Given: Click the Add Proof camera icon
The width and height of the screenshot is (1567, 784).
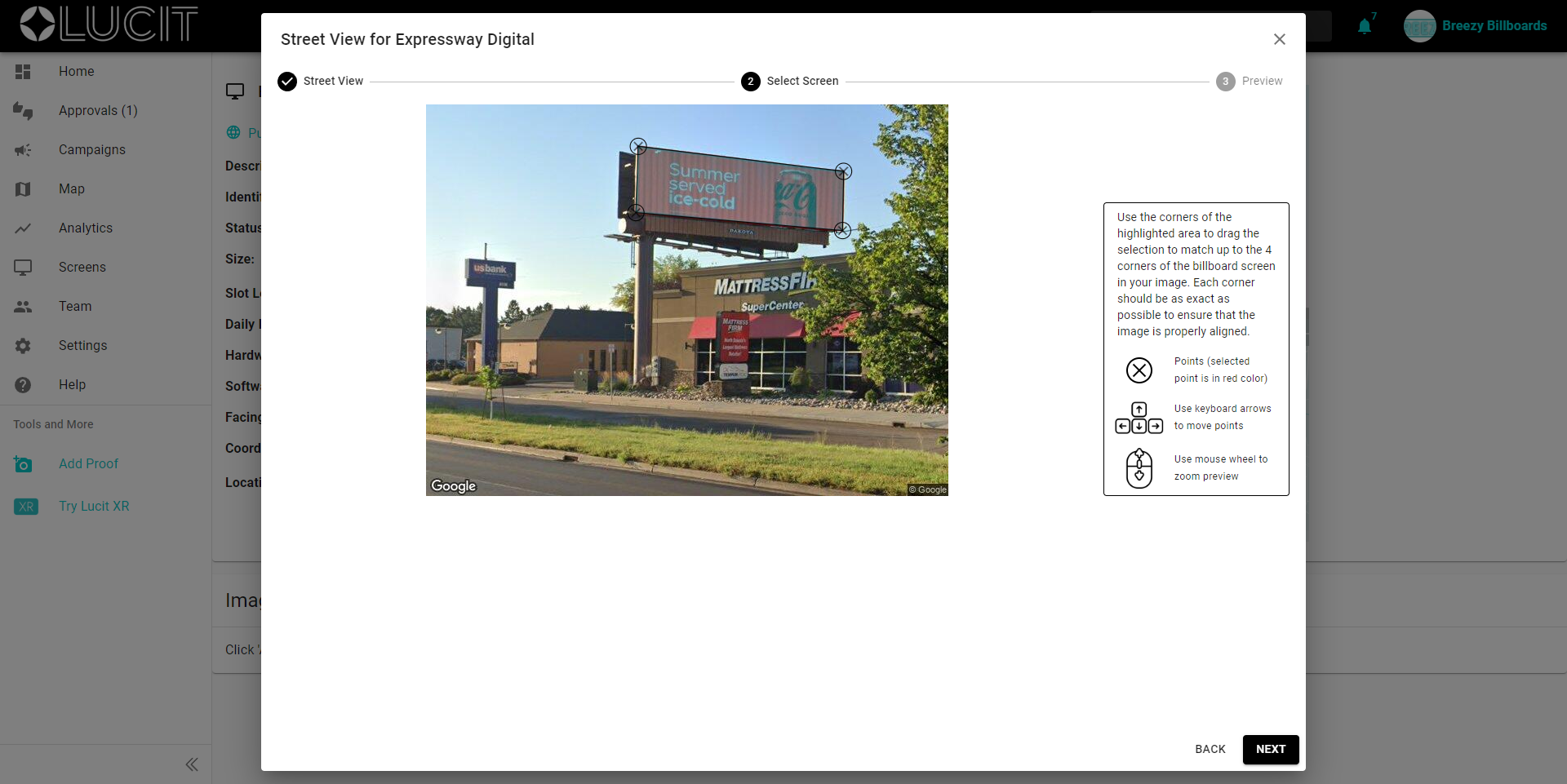Looking at the screenshot, I should (23, 464).
